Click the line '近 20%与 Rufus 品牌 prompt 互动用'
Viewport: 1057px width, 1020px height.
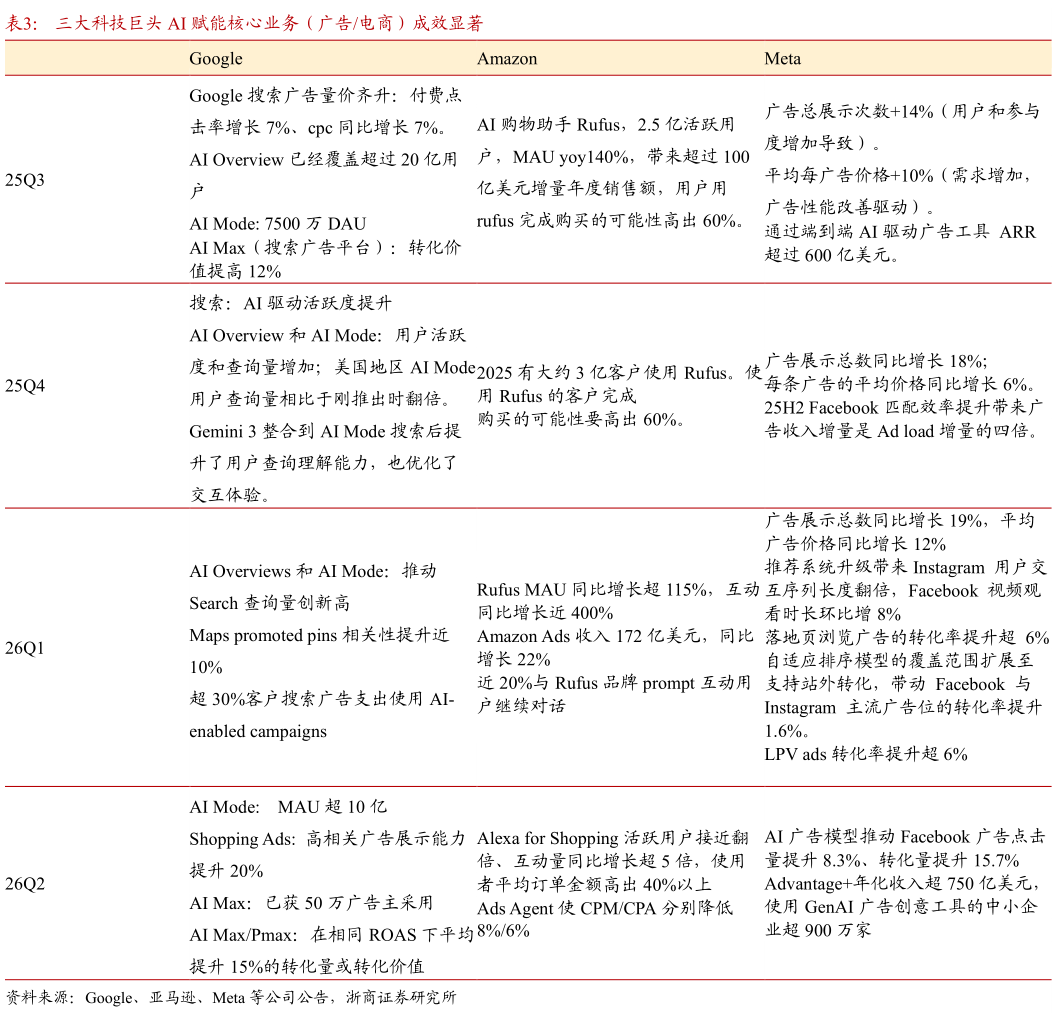[x=613, y=682]
